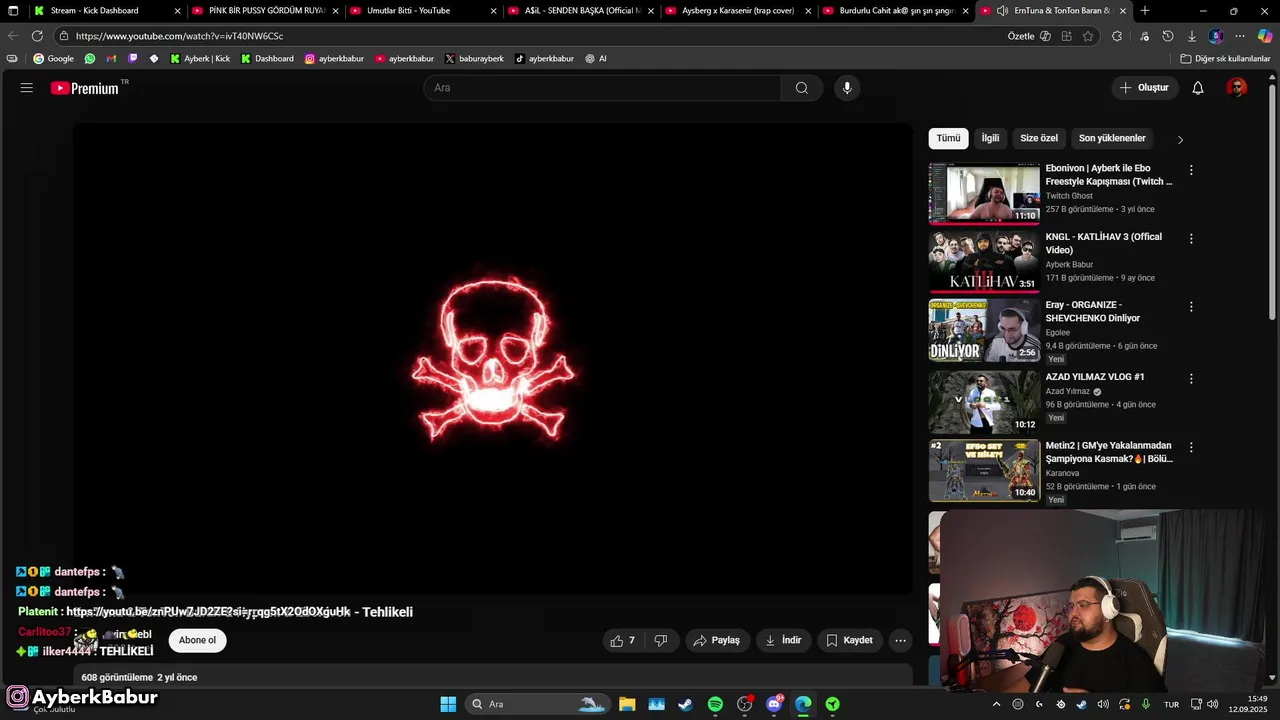Open browser settings and more menu
The image size is (1280, 720).
click(1240, 36)
